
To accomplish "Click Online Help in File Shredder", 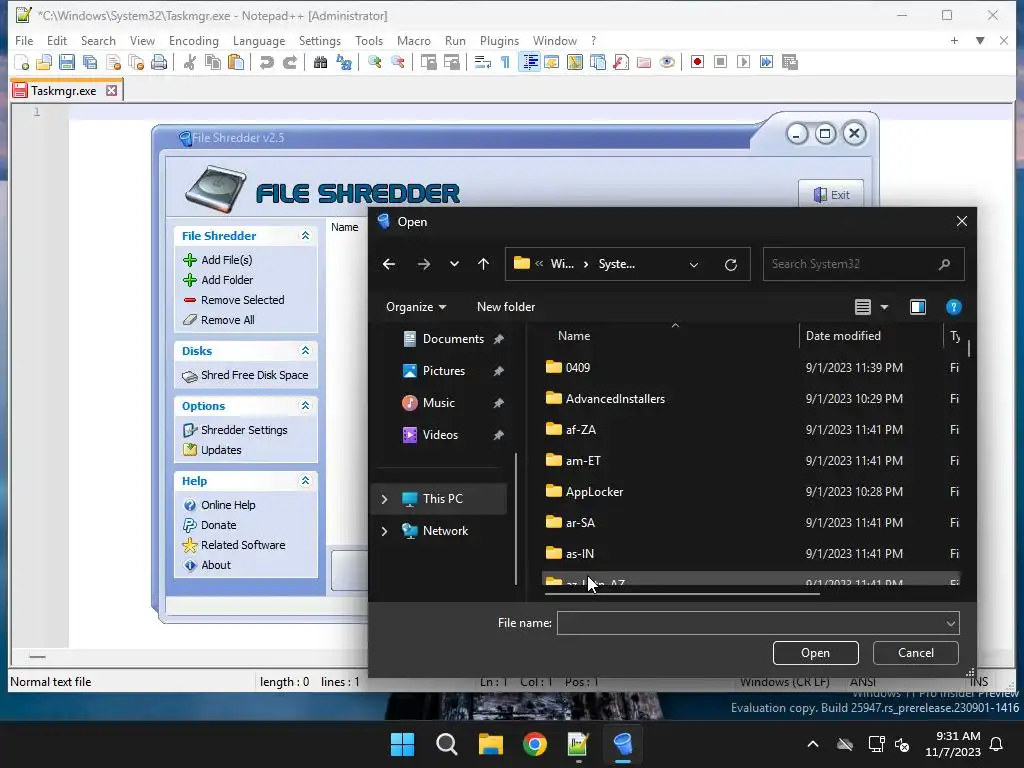I will coord(228,505).
